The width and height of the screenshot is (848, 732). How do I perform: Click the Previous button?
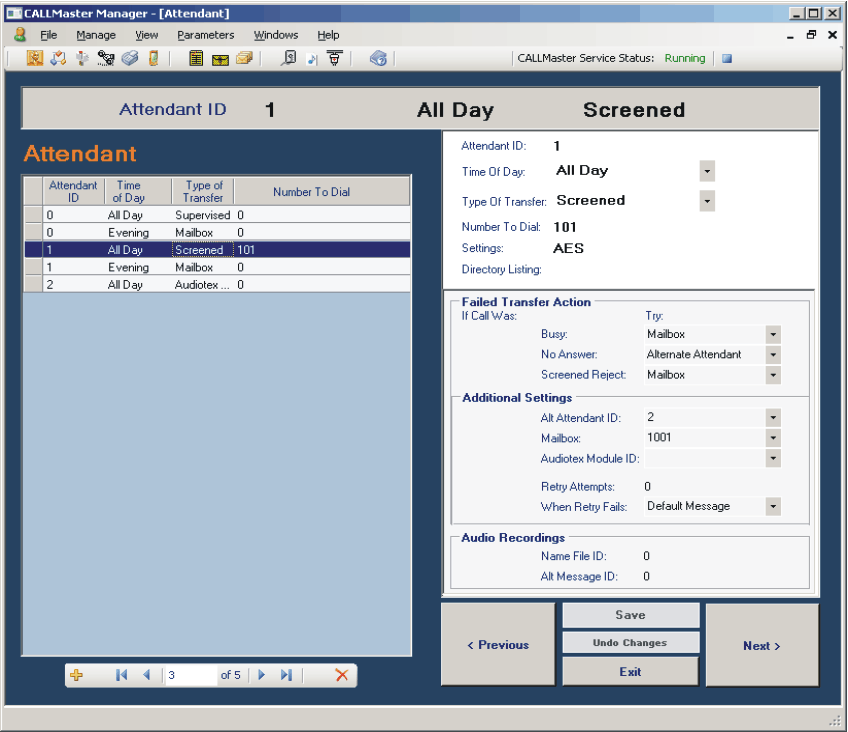(498, 645)
